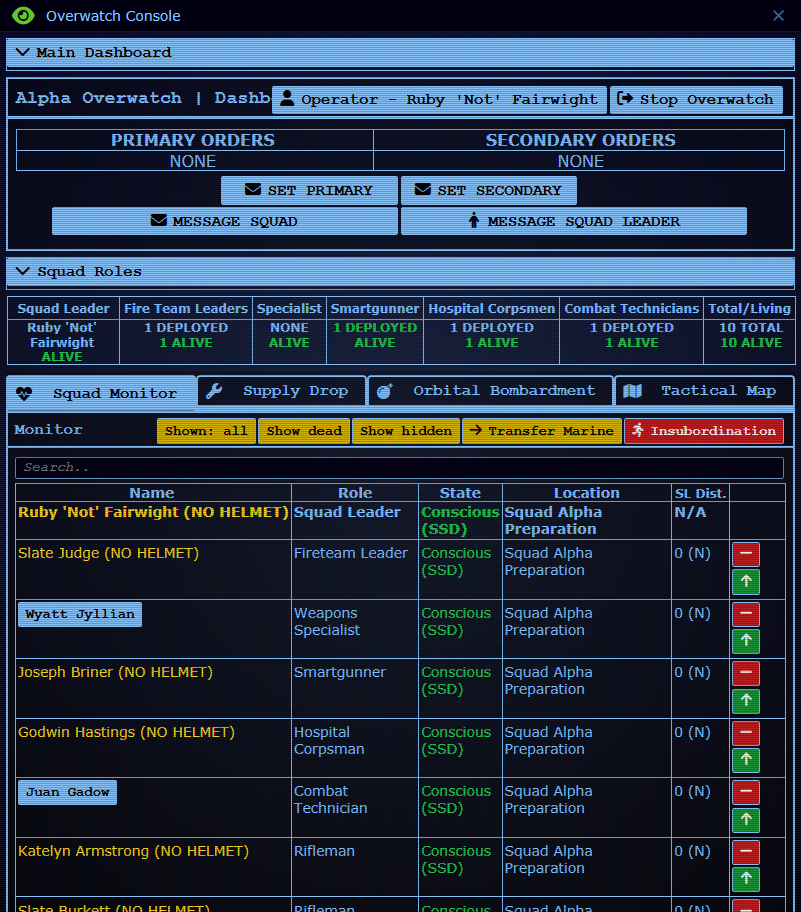Click red minus icon for Slate Judge
This screenshot has width=801, height=912.
tap(746, 555)
